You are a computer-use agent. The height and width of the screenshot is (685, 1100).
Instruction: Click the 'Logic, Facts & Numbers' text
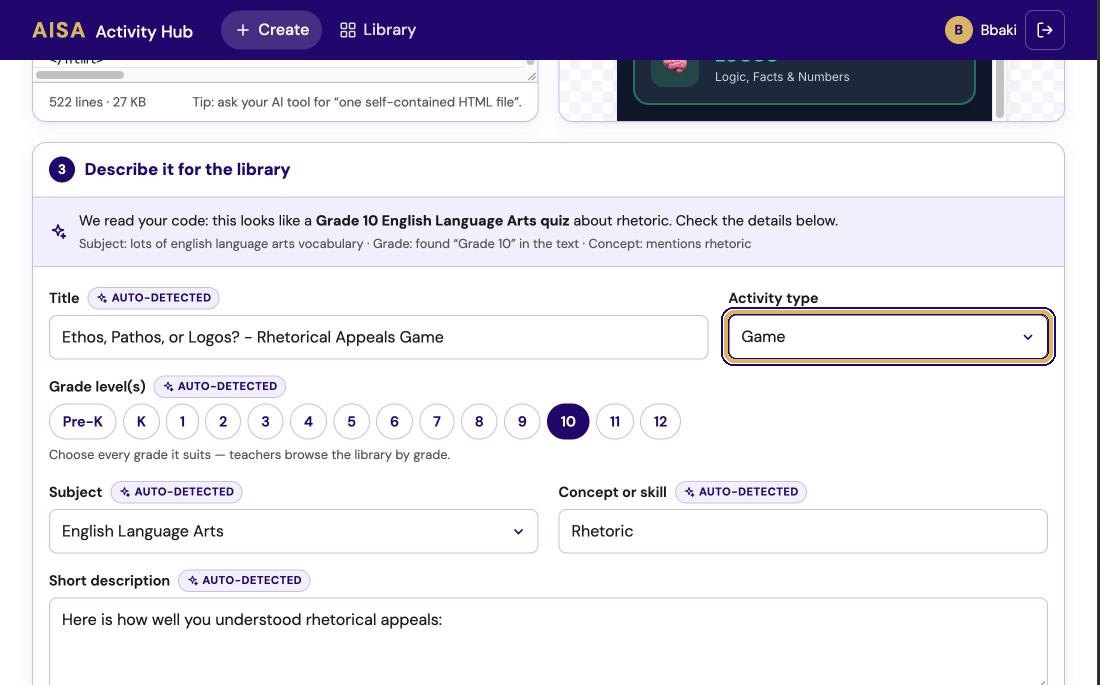point(782,77)
